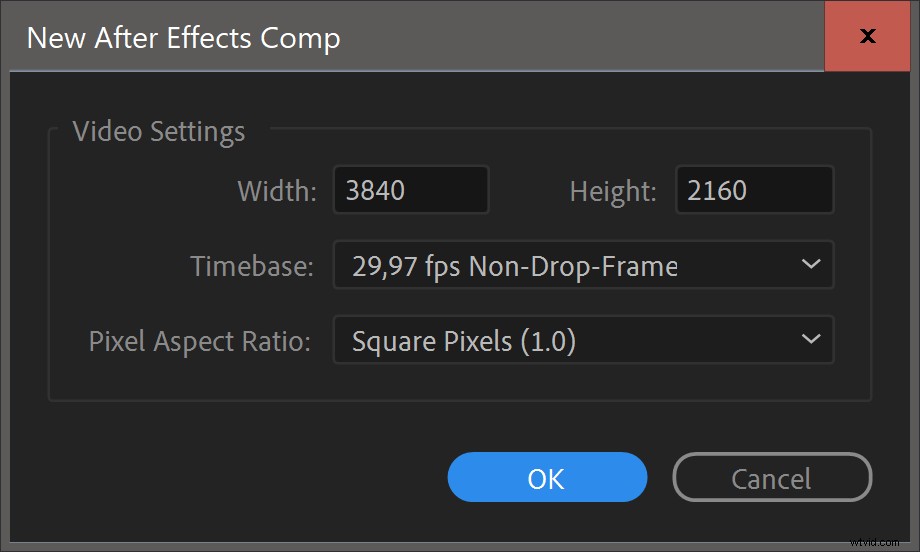Place cursor in the 2160 value

[x=716, y=191]
